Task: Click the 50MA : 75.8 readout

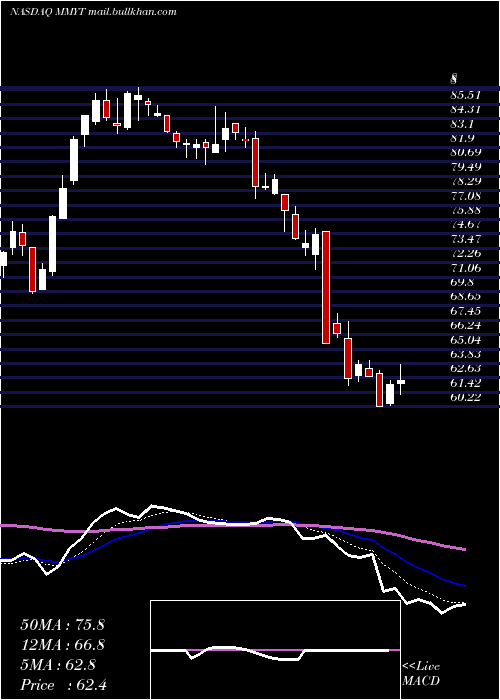Action: [x=62, y=625]
